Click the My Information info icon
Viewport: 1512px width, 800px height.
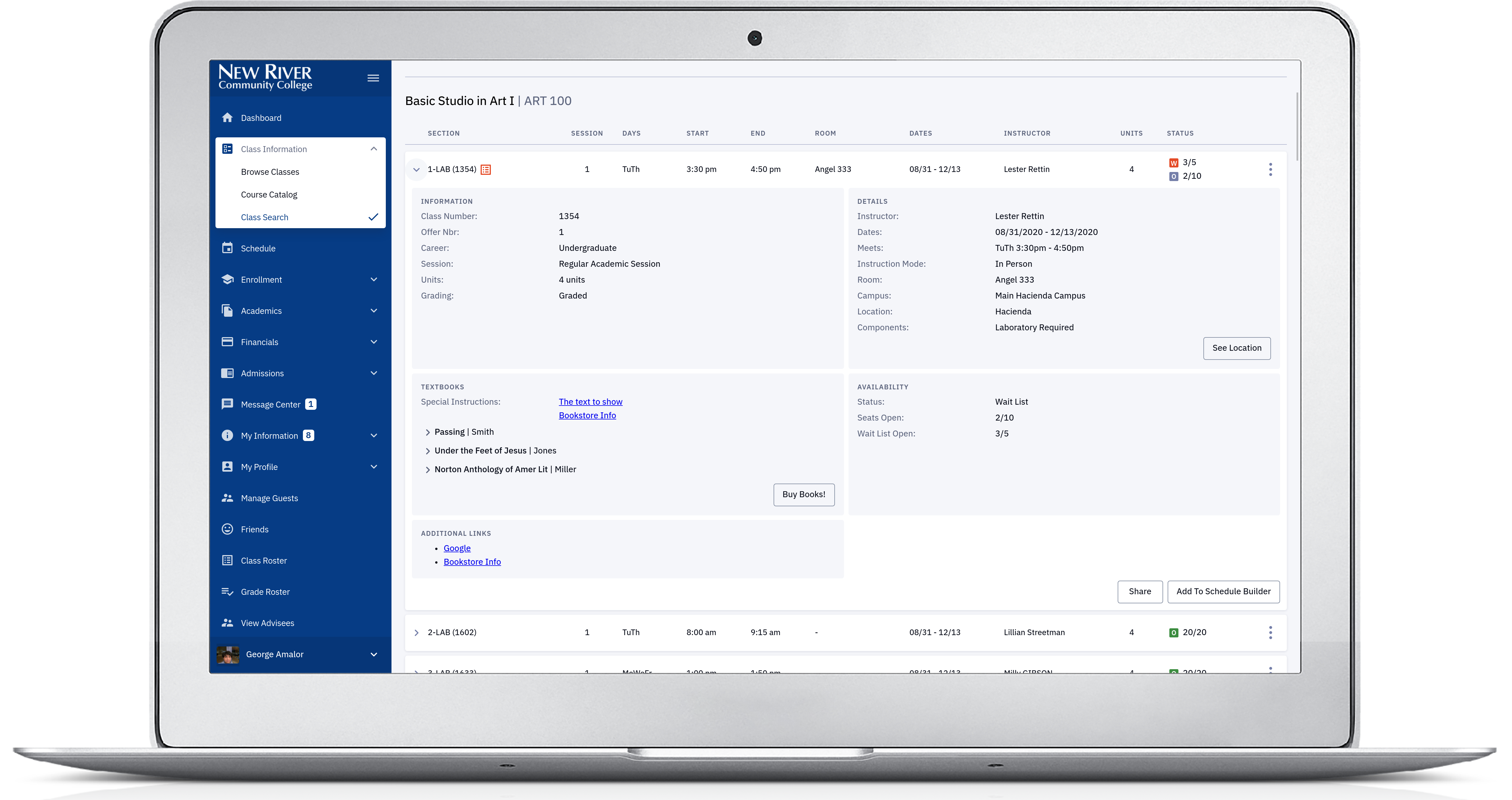[x=227, y=436]
